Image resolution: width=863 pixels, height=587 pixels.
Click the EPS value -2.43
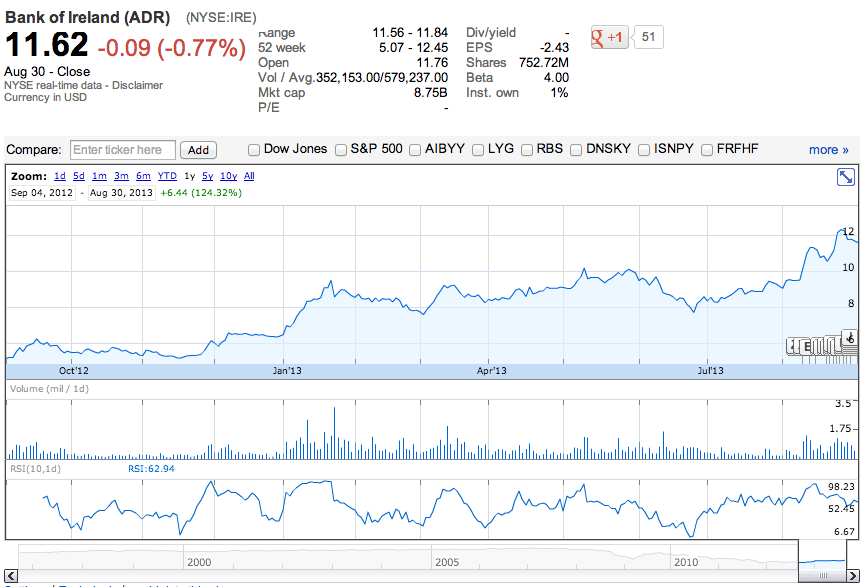(x=554, y=48)
